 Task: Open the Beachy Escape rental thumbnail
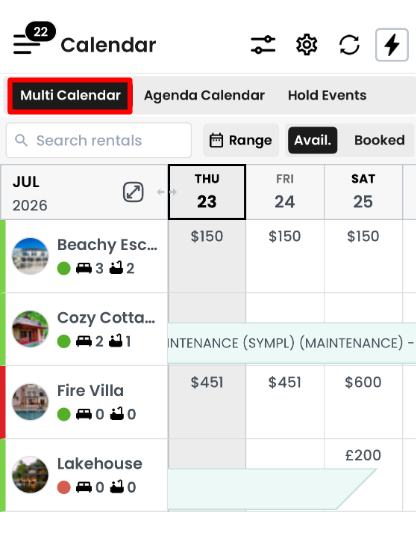30,256
